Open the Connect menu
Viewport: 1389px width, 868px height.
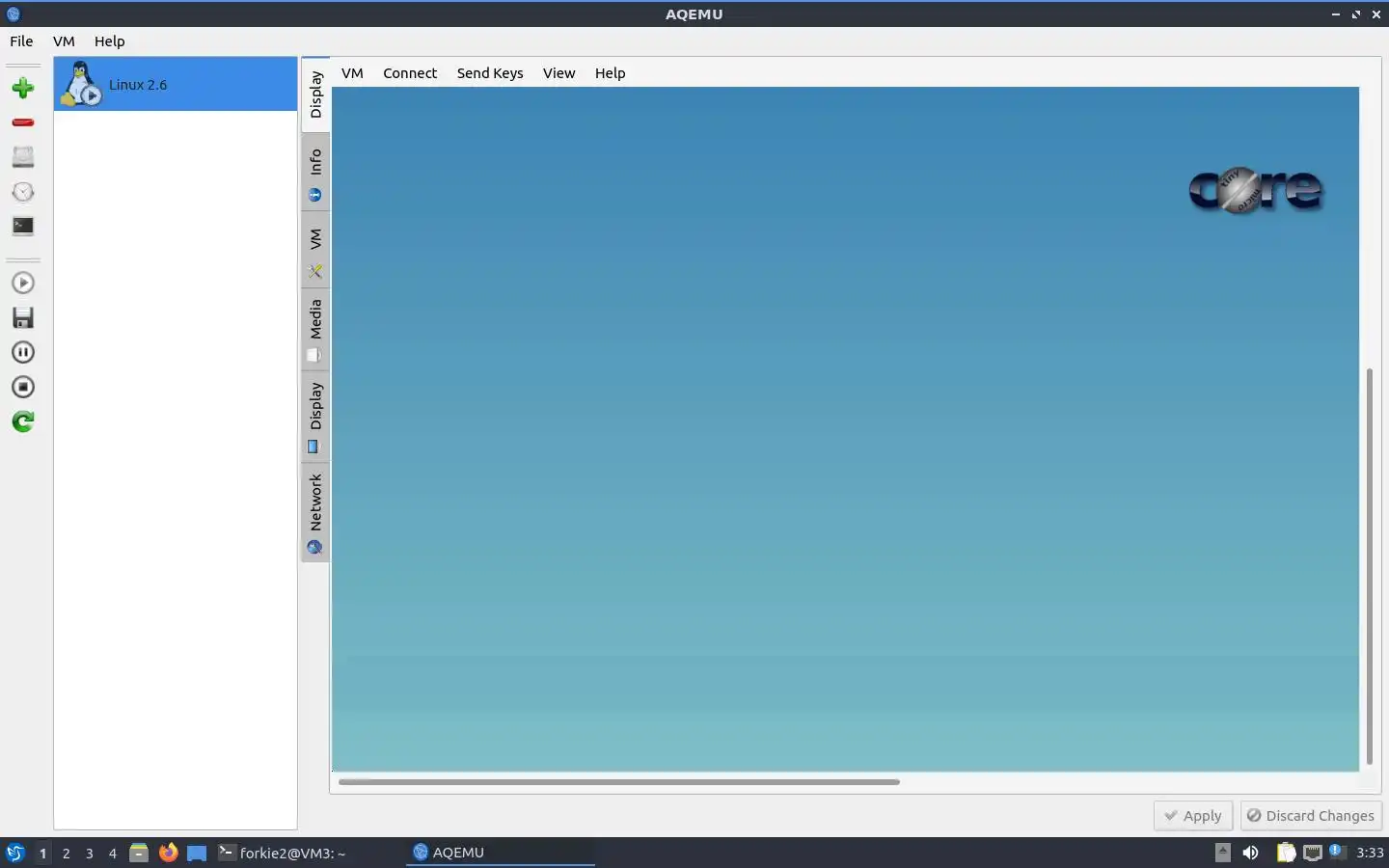pos(410,73)
